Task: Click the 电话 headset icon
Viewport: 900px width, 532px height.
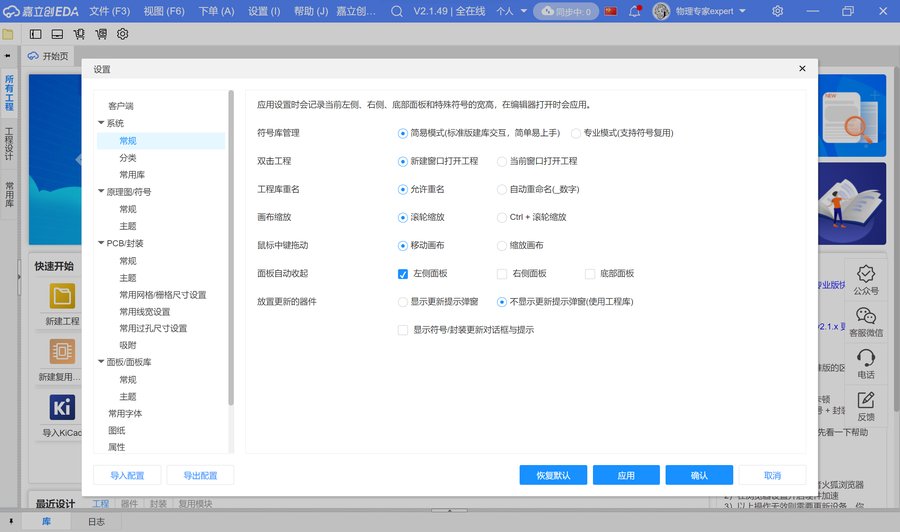Action: click(866, 358)
